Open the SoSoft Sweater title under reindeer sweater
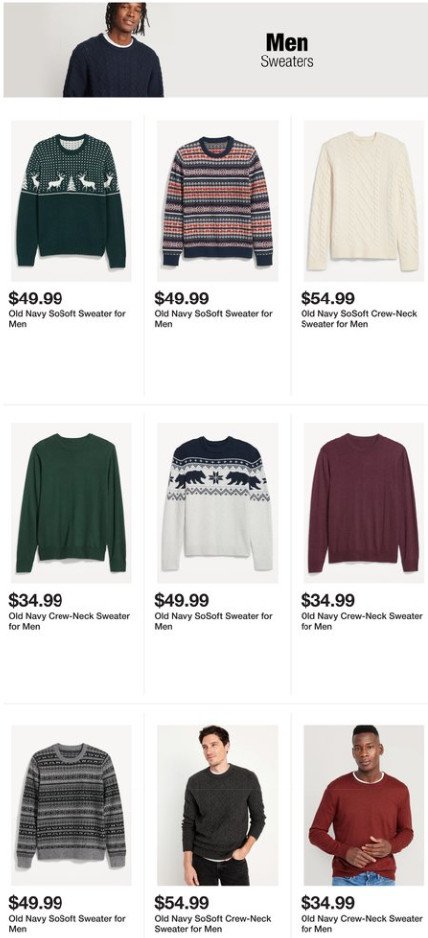 [67, 319]
